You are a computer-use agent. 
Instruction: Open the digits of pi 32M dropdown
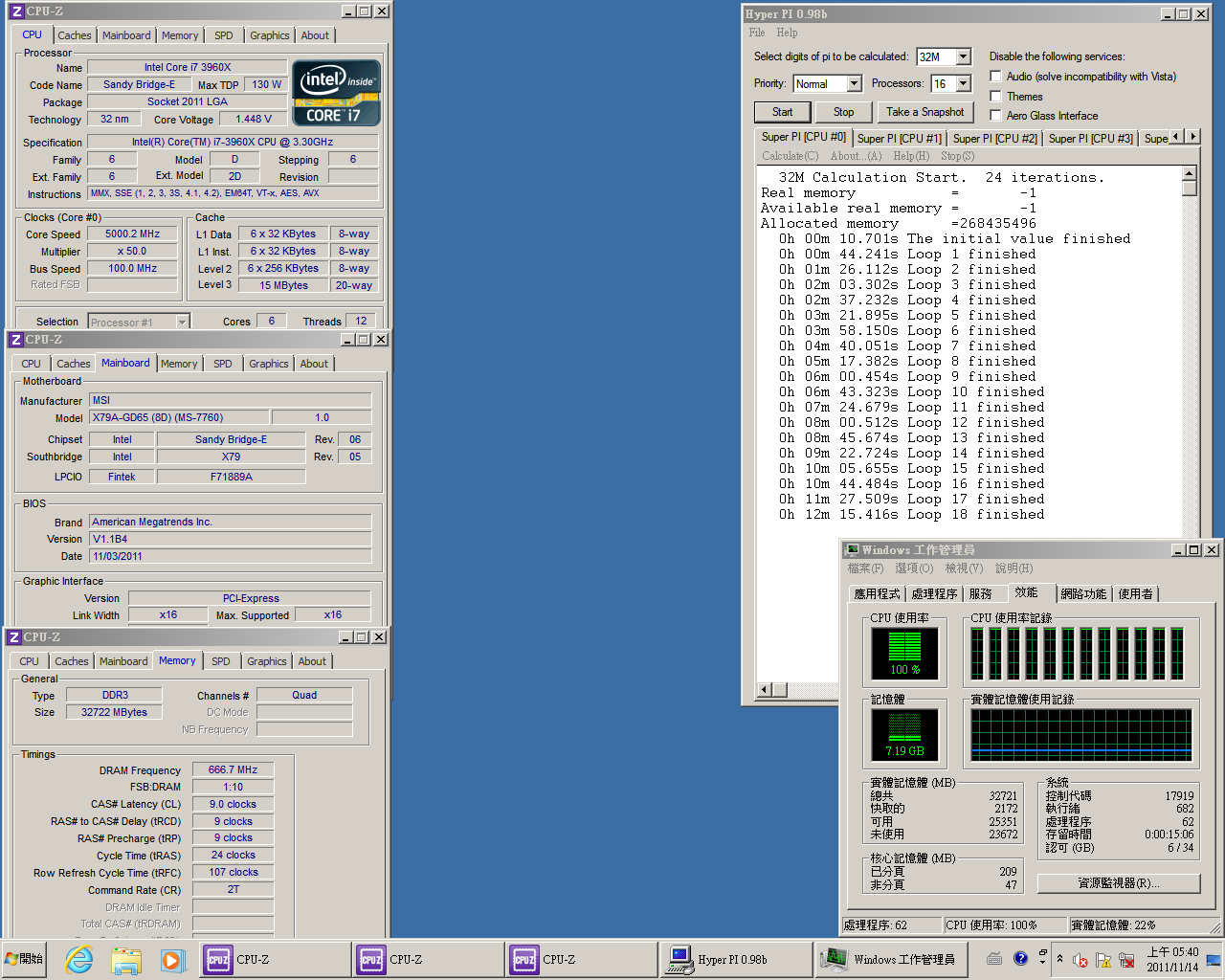pos(963,57)
